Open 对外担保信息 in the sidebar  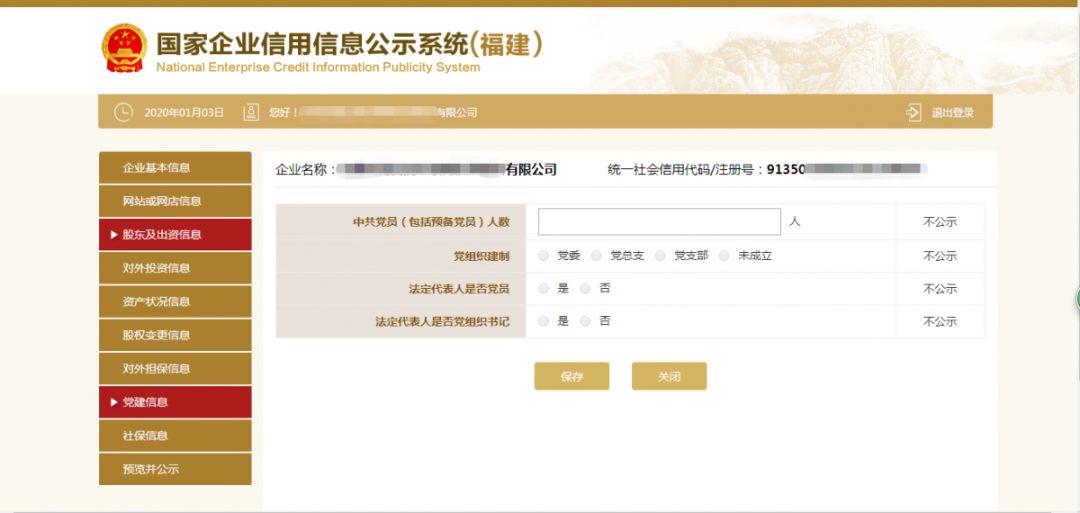(175, 368)
